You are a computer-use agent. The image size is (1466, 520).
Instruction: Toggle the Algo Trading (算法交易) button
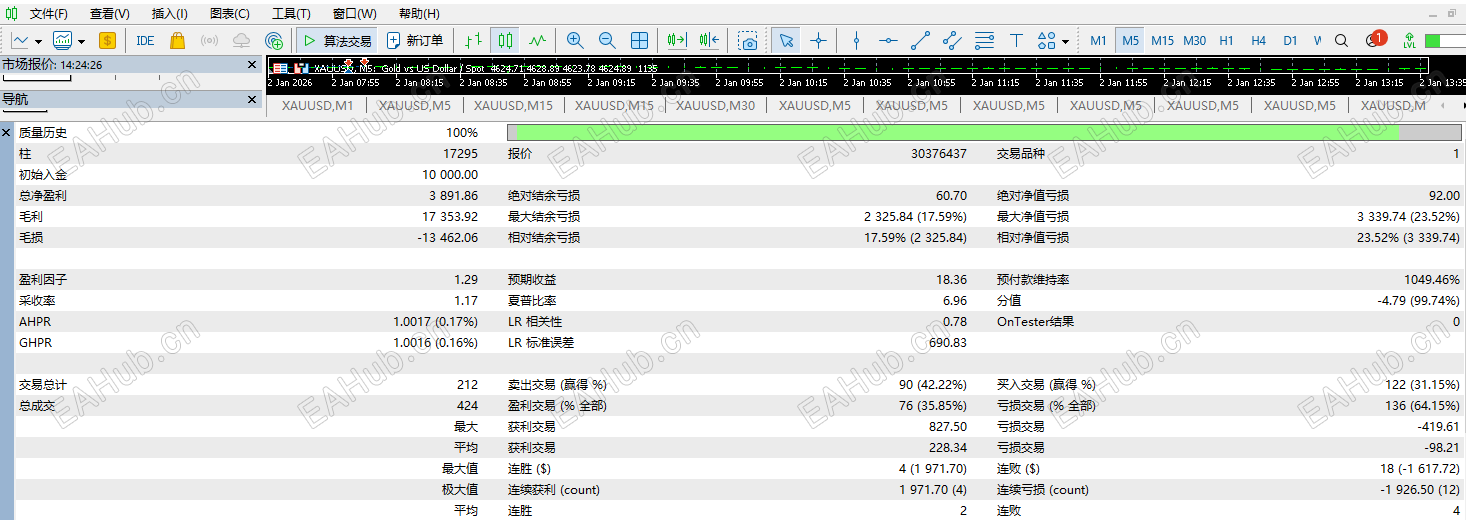(337, 41)
